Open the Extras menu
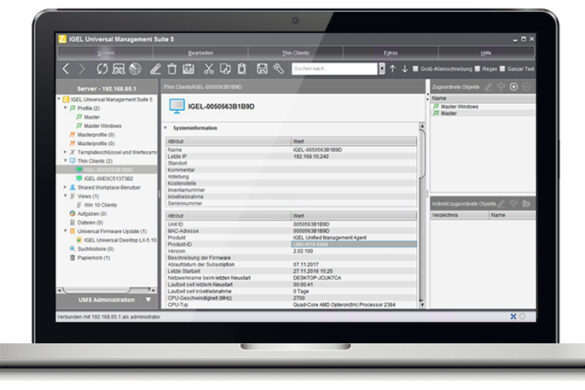585x390 pixels. pyautogui.click(x=391, y=53)
